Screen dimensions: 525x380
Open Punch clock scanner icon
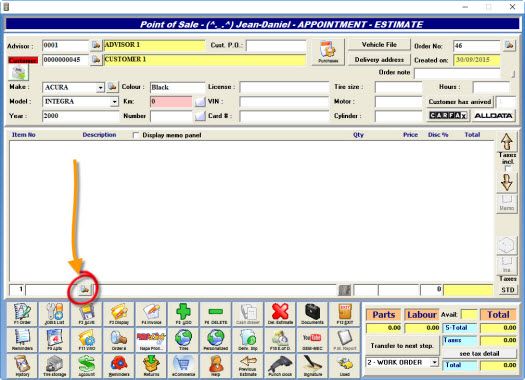click(x=280, y=366)
